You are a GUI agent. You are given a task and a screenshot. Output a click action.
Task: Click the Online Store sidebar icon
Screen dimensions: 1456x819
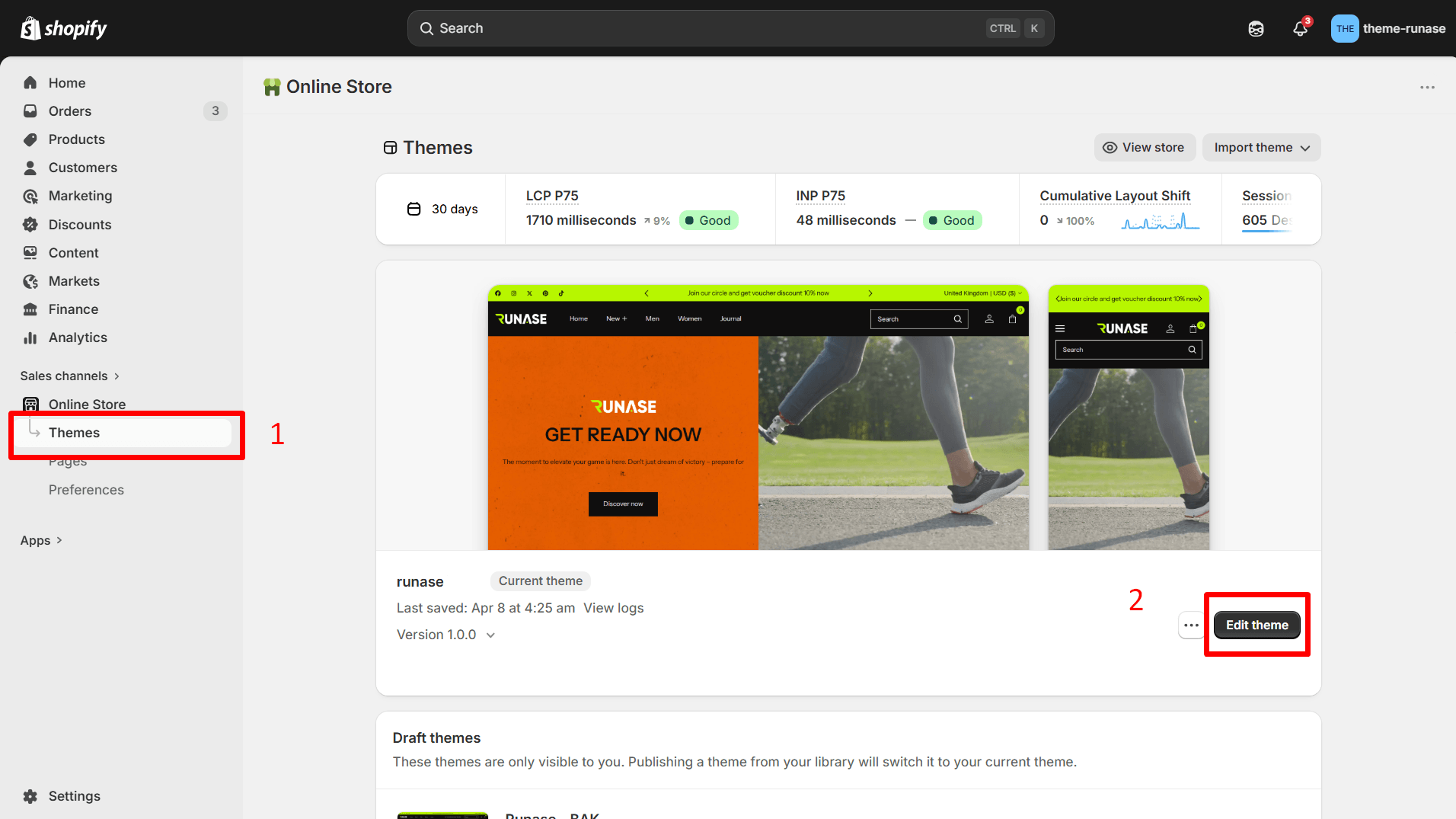pos(30,405)
